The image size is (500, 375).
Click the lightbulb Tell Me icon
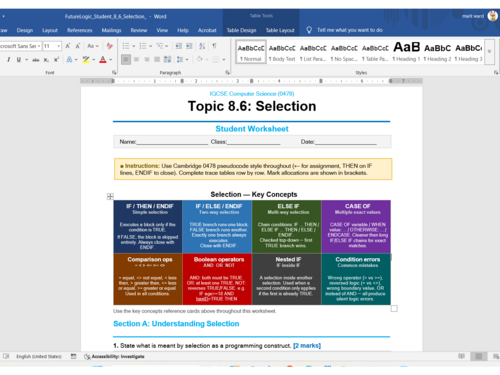[309, 30]
